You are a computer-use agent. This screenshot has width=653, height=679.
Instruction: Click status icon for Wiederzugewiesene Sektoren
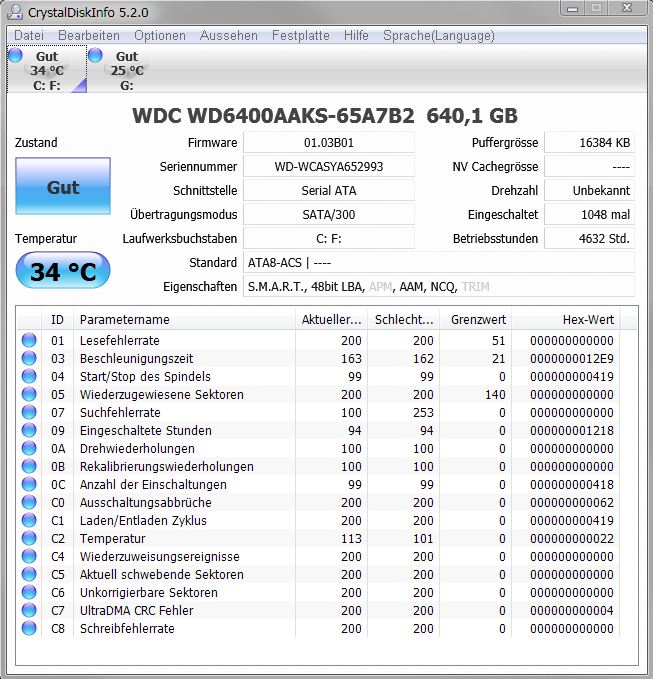point(29,394)
